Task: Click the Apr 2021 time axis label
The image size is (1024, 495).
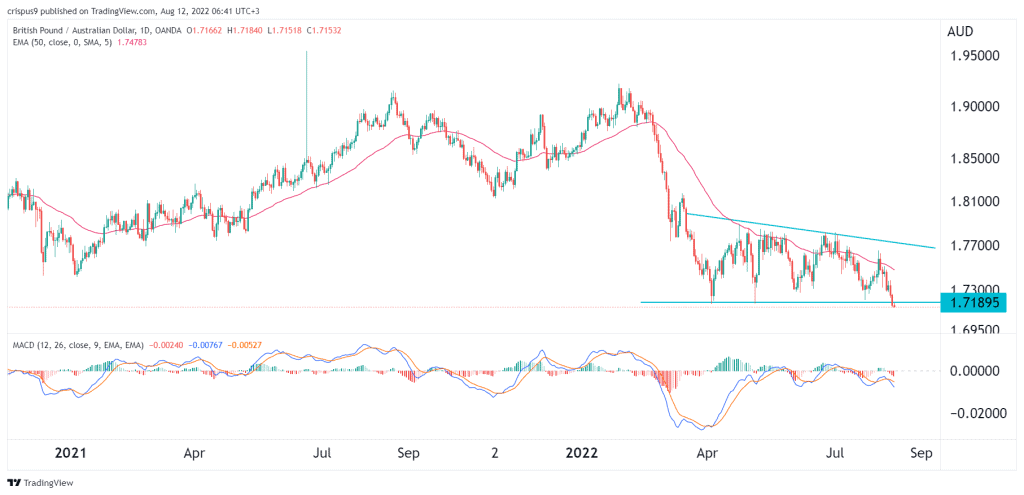Action: click(193, 451)
